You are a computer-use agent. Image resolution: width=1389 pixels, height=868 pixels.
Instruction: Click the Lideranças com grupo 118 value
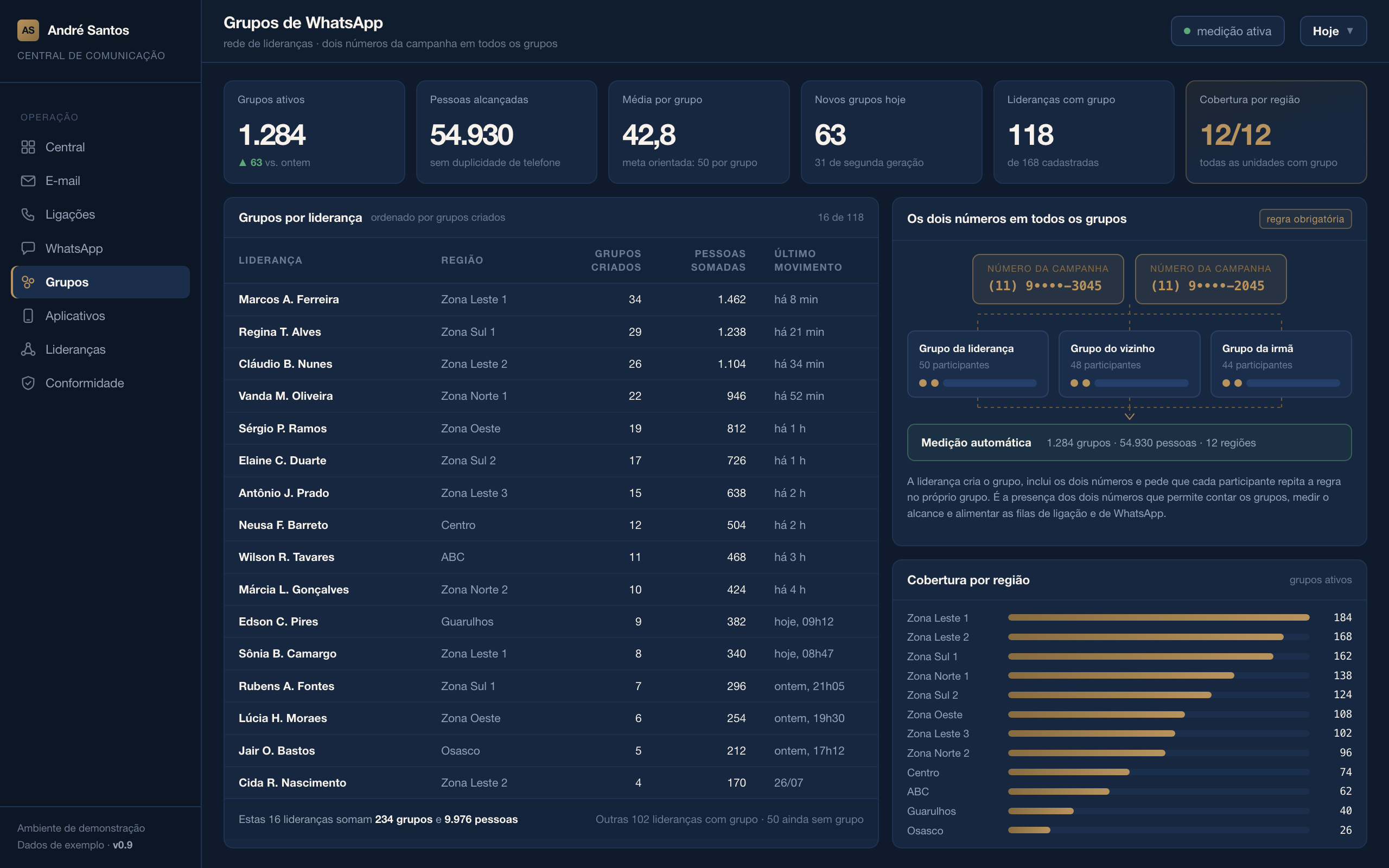point(1030,135)
